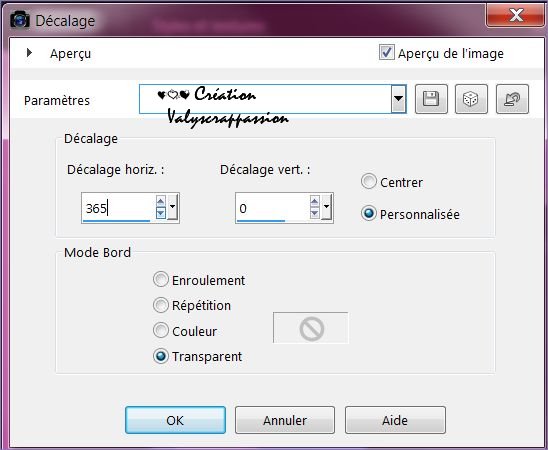Select the Enroulement edge mode
The image size is (548, 450).
[160, 280]
